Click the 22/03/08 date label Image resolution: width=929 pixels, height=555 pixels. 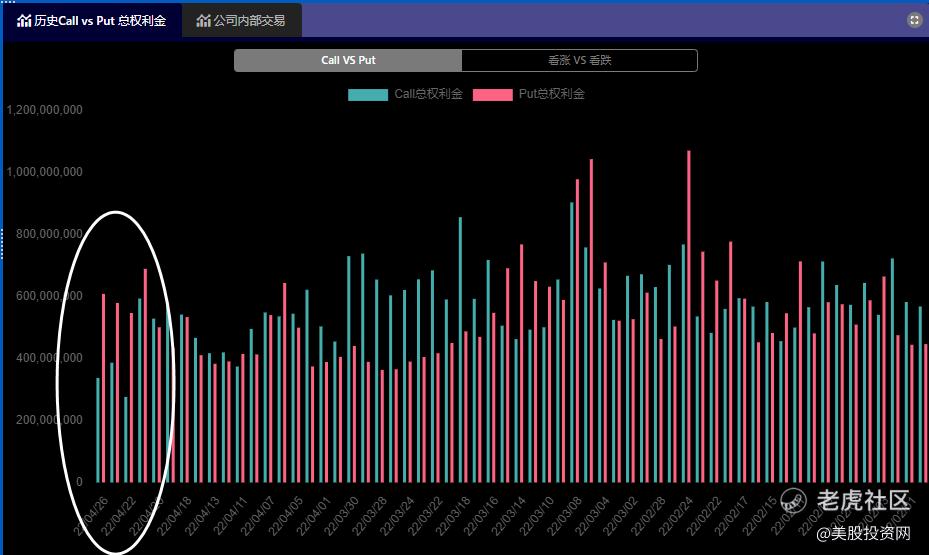pyautogui.click(x=563, y=516)
